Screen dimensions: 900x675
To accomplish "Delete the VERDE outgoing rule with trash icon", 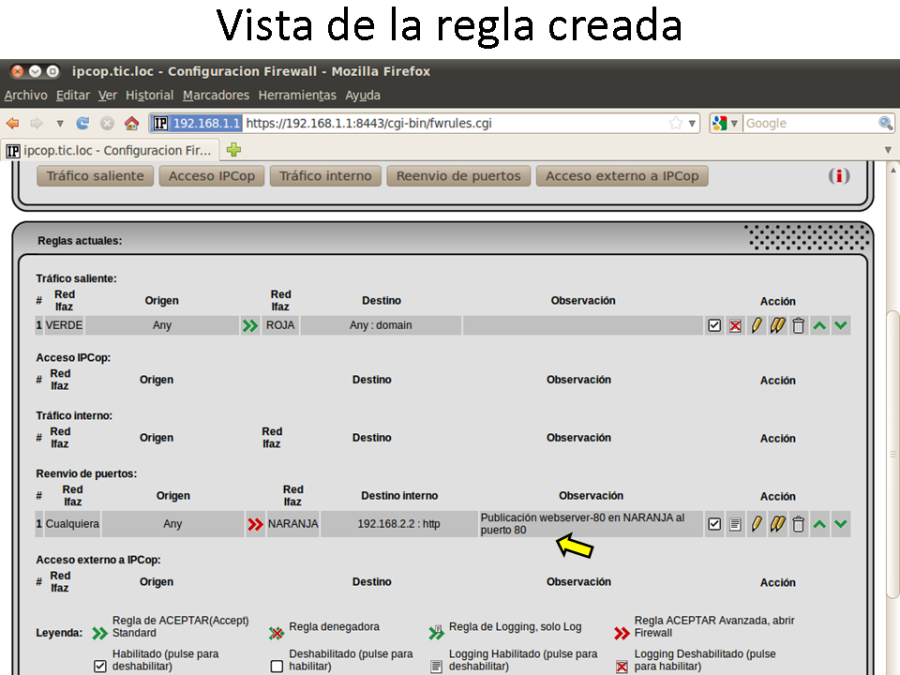I will click(800, 325).
